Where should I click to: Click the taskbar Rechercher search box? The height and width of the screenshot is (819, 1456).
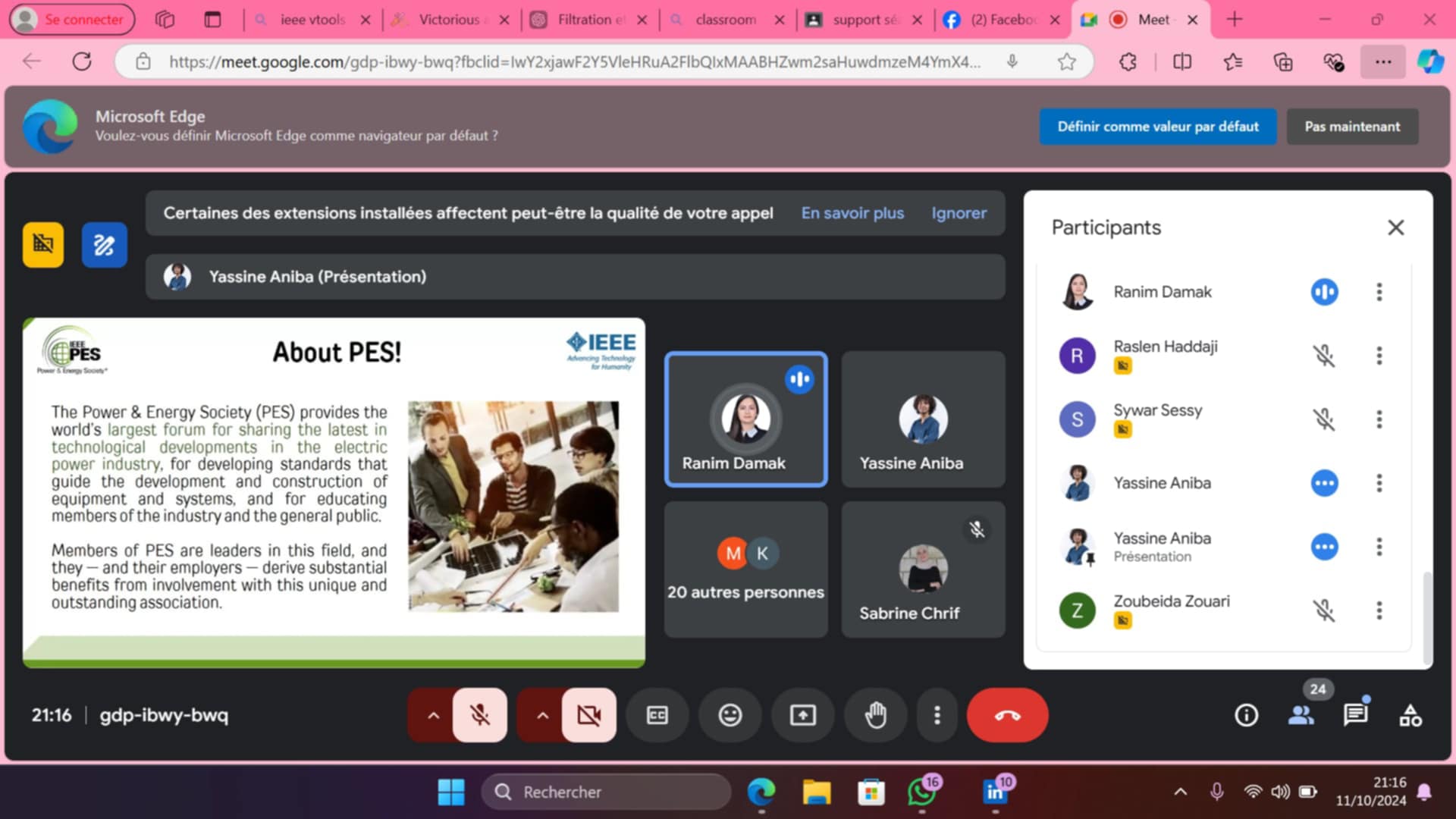tap(606, 792)
